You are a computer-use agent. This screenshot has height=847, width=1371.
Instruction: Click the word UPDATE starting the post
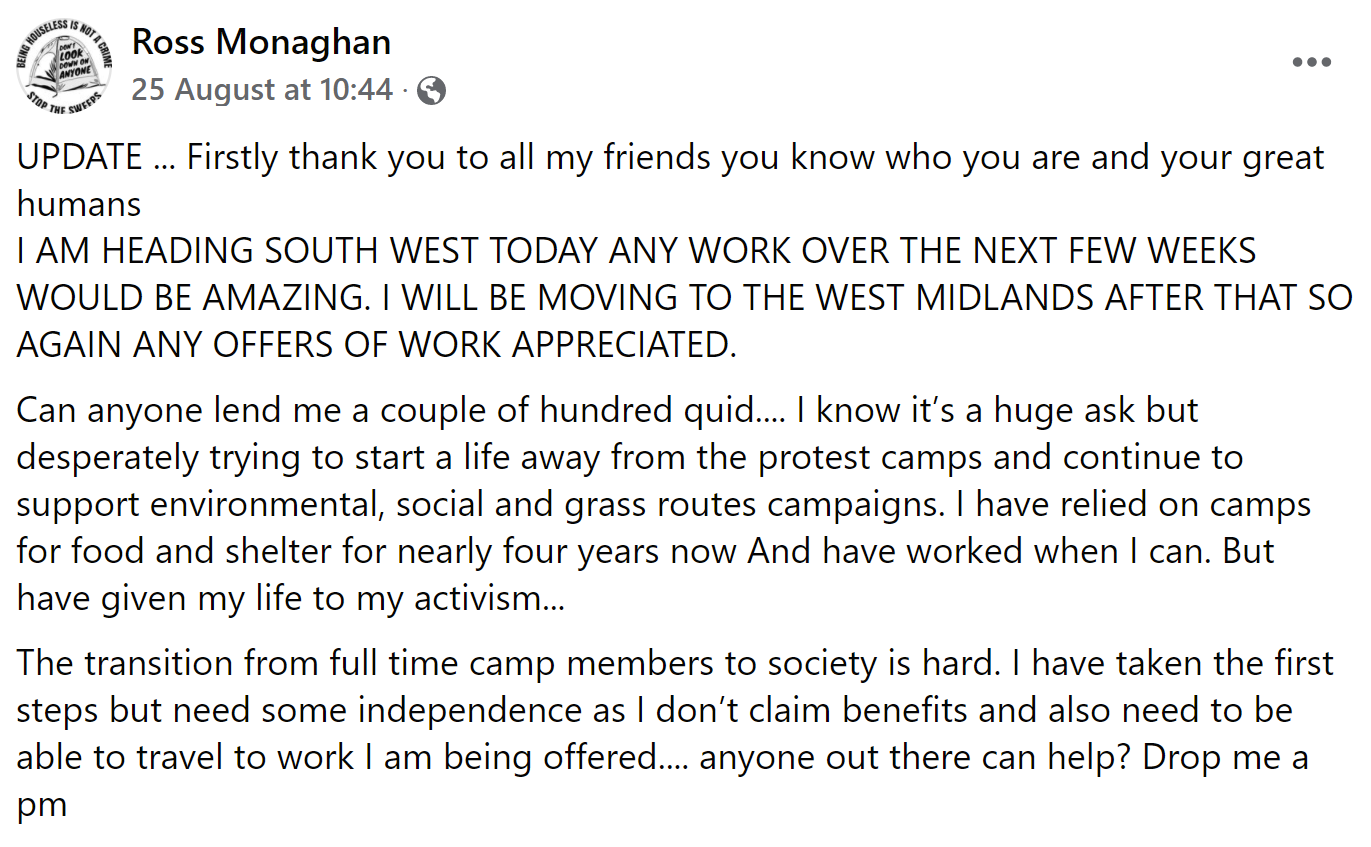point(80,158)
